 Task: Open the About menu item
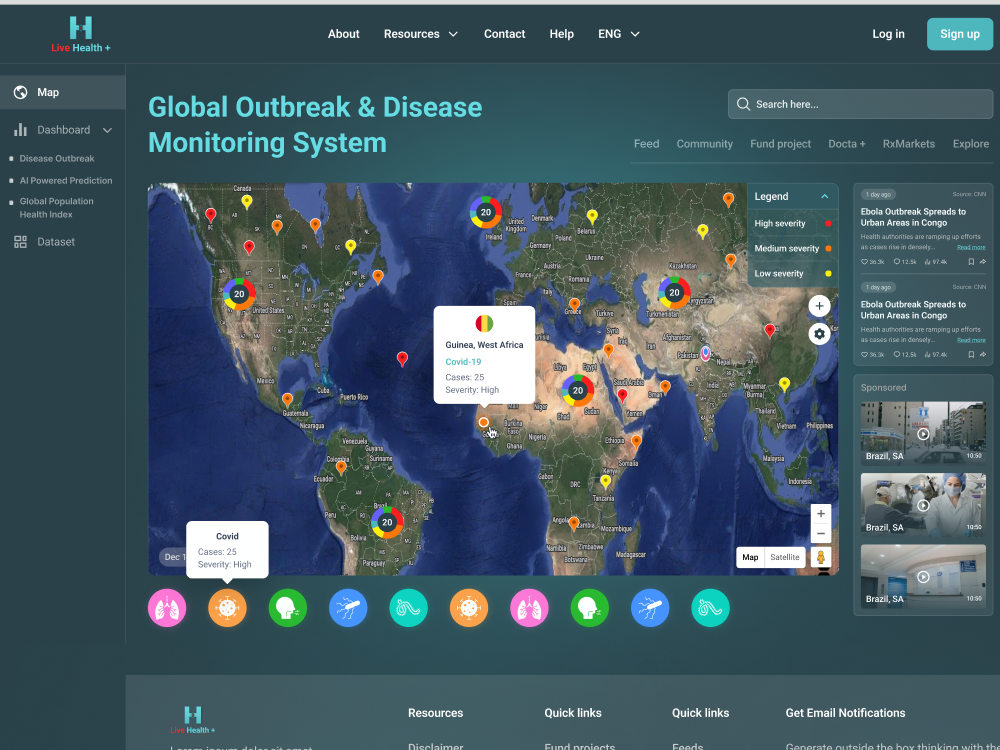coord(344,34)
